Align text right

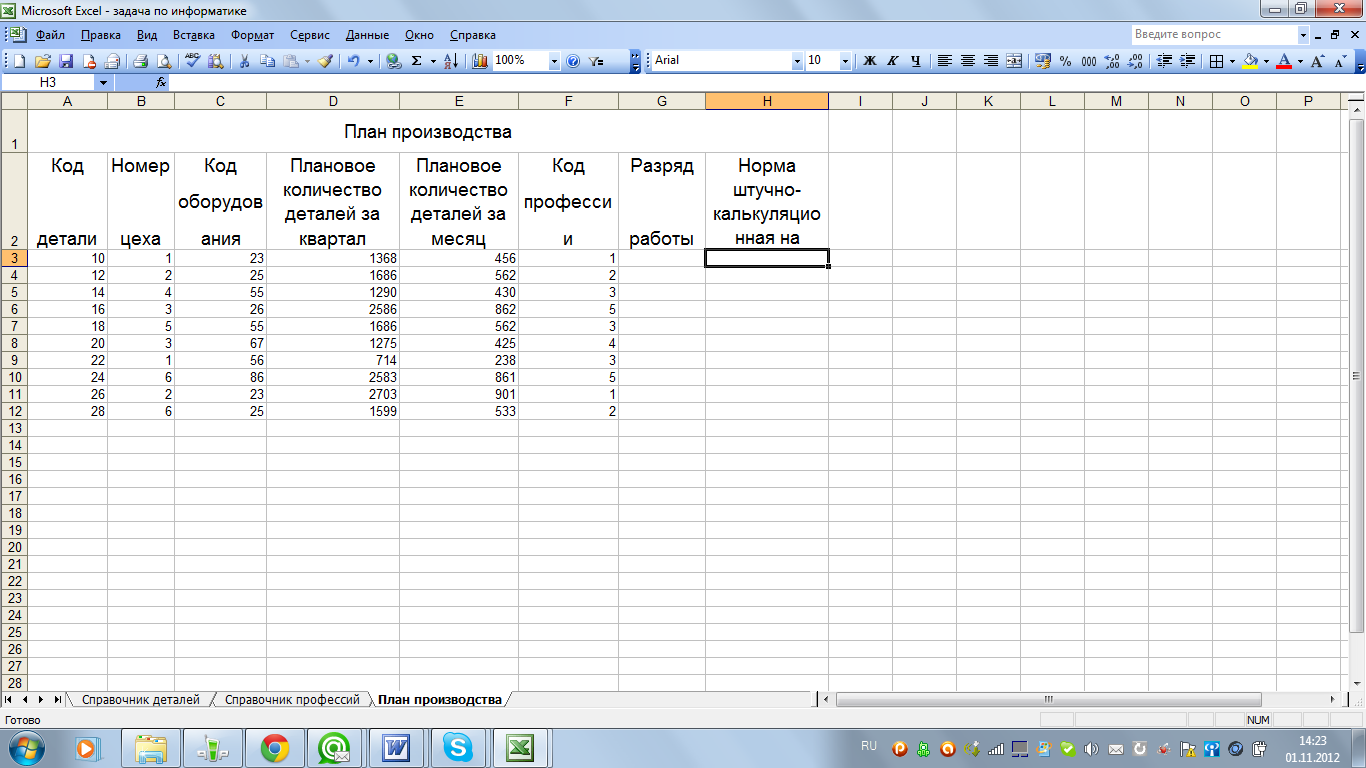(x=991, y=61)
